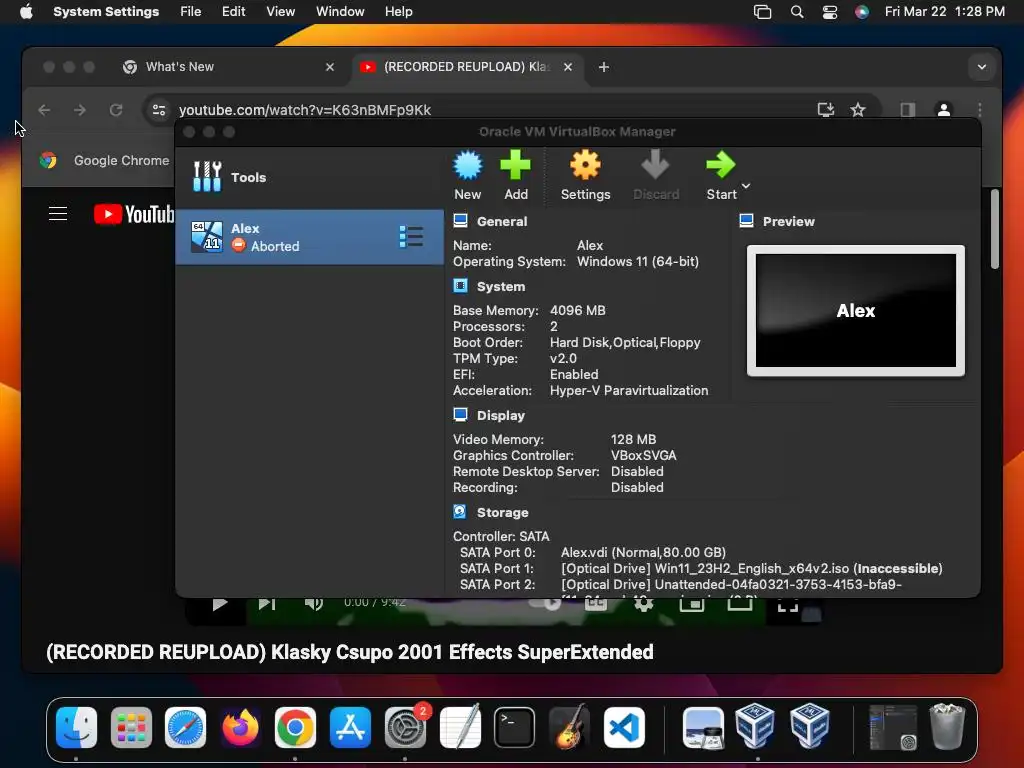The image size is (1024, 768).
Task: Click the Klasky Csupo video title
Action: pyautogui.click(x=349, y=652)
